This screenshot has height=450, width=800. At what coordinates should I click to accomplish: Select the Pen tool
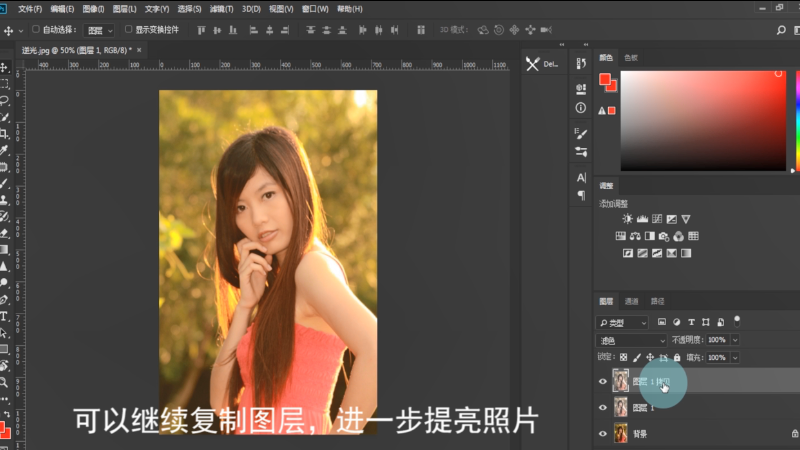(5, 299)
